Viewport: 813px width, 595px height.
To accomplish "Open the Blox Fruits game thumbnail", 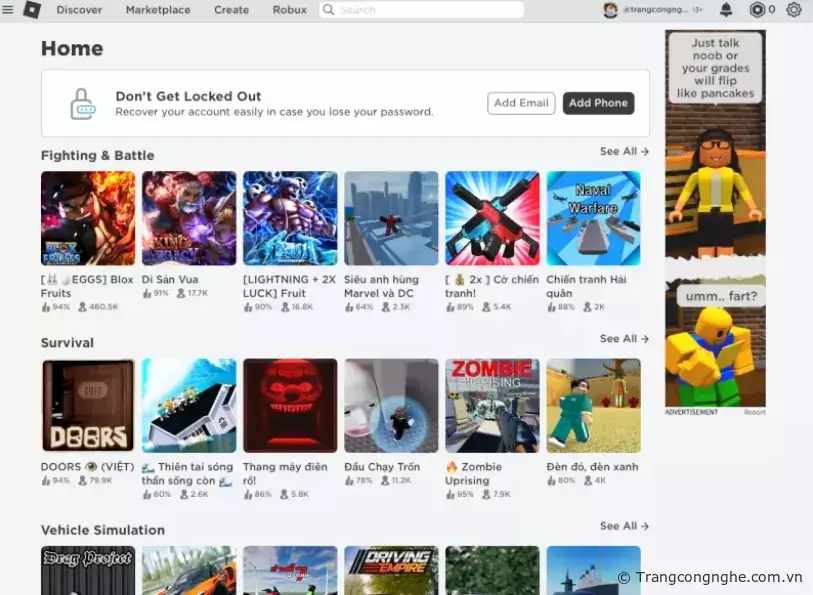I will [x=88, y=218].
